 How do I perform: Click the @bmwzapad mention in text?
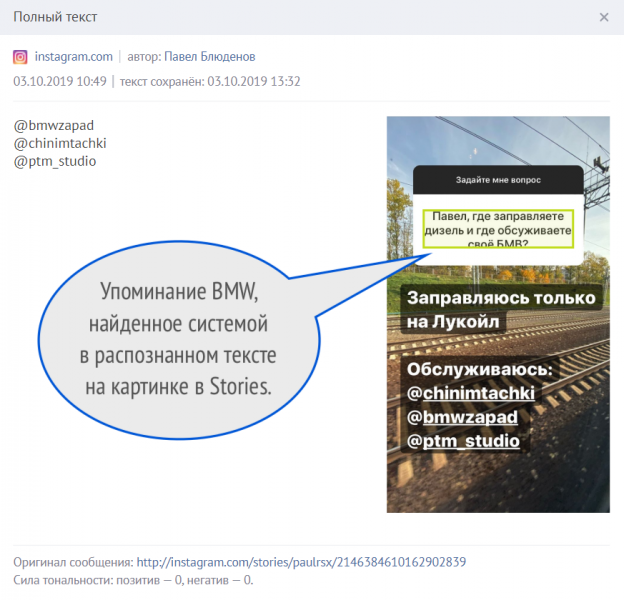click(54, 125)
